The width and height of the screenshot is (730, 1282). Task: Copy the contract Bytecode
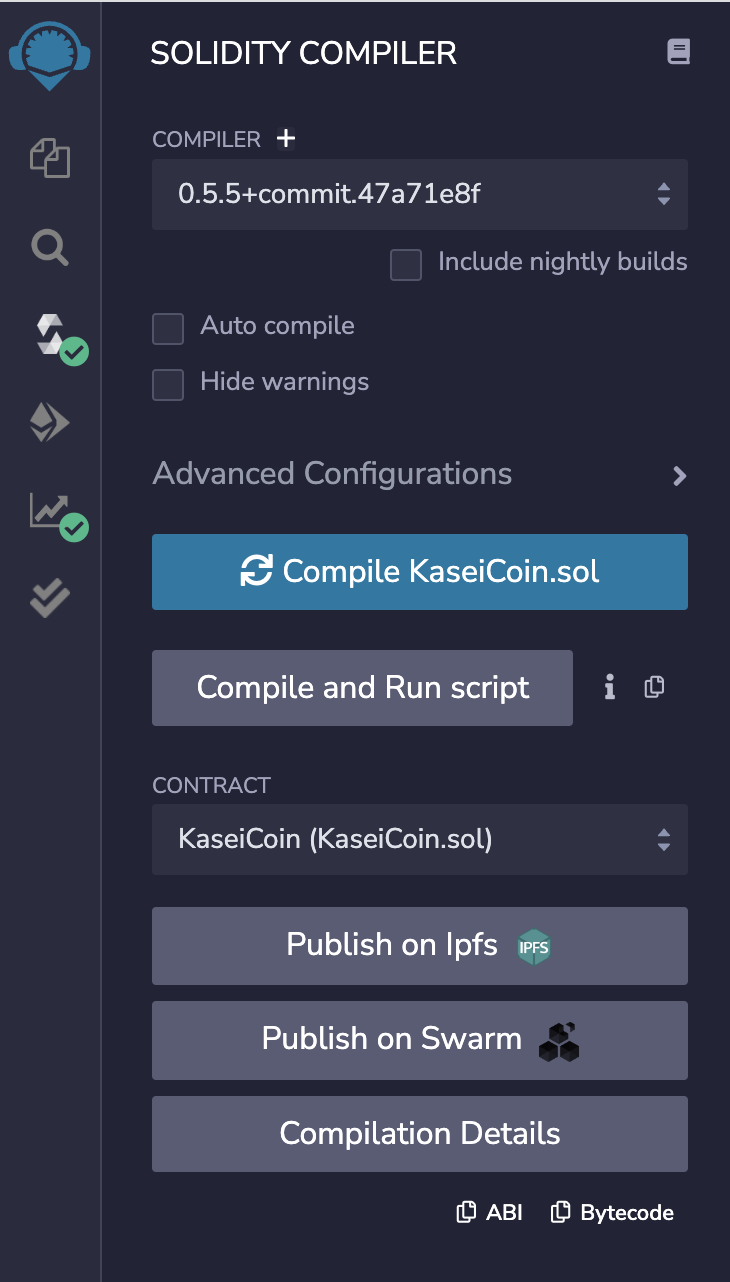click(611, 1212)
